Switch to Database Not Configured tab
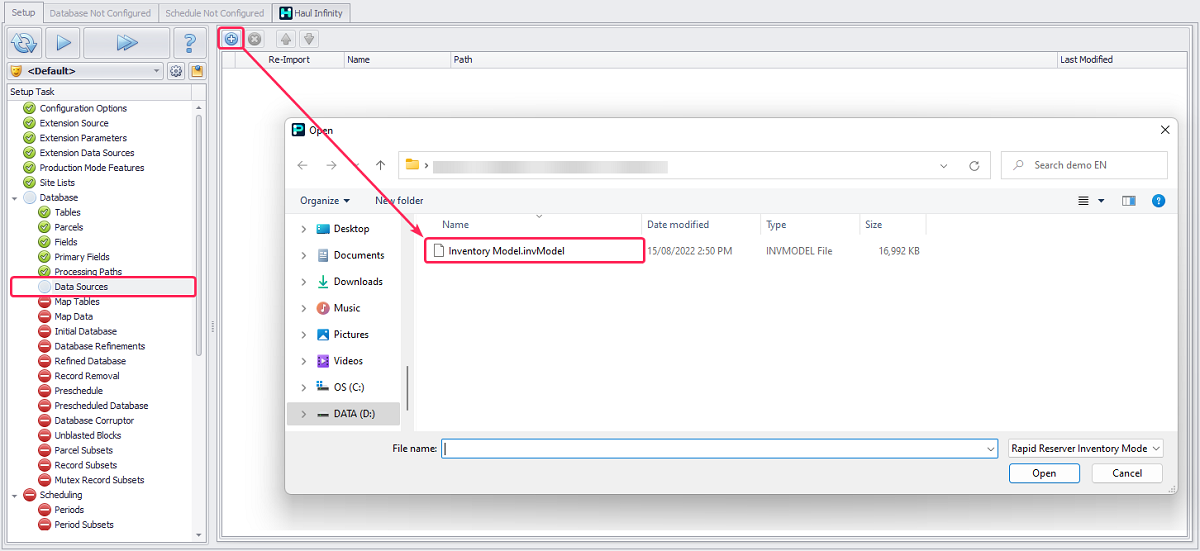1200x551 pixels. tap(100, 13)
